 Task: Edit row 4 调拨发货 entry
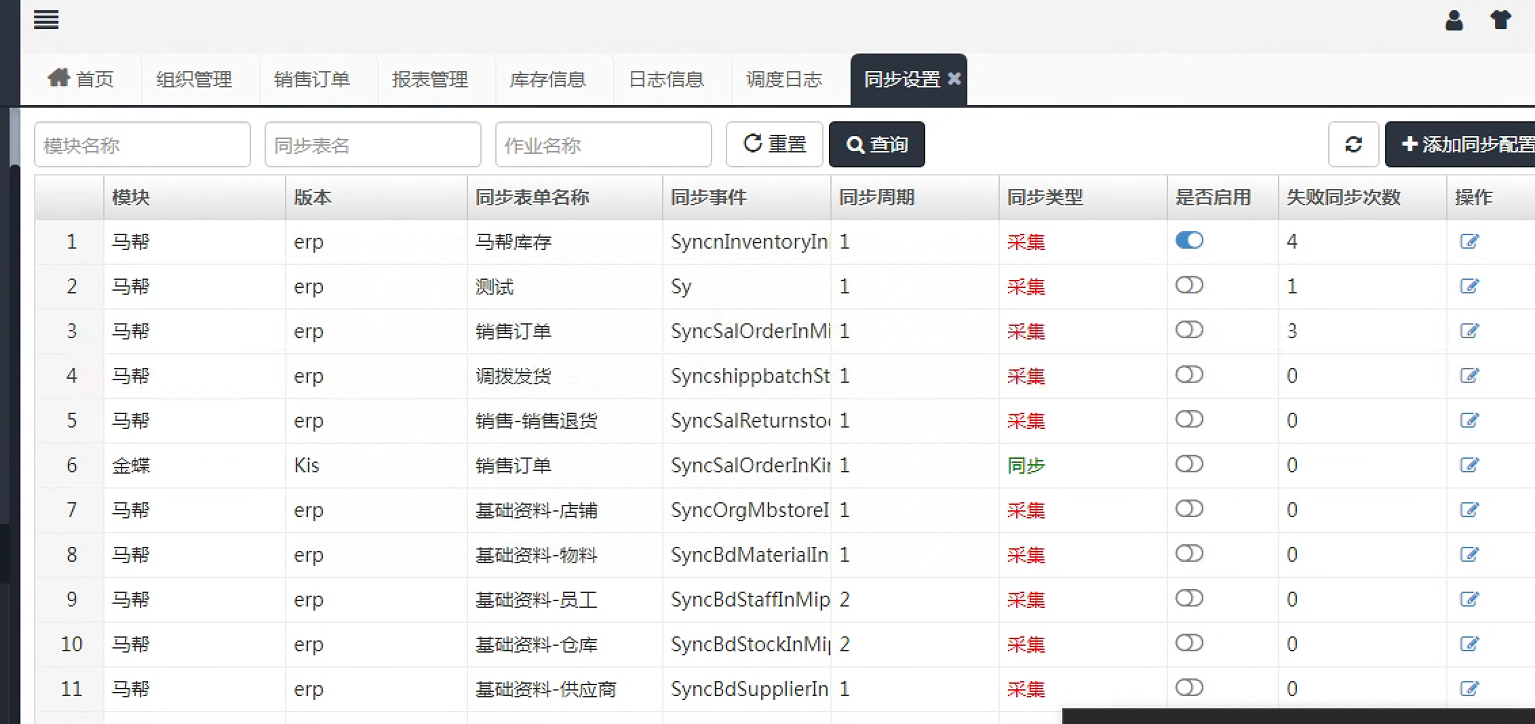tap(1469, 376)
